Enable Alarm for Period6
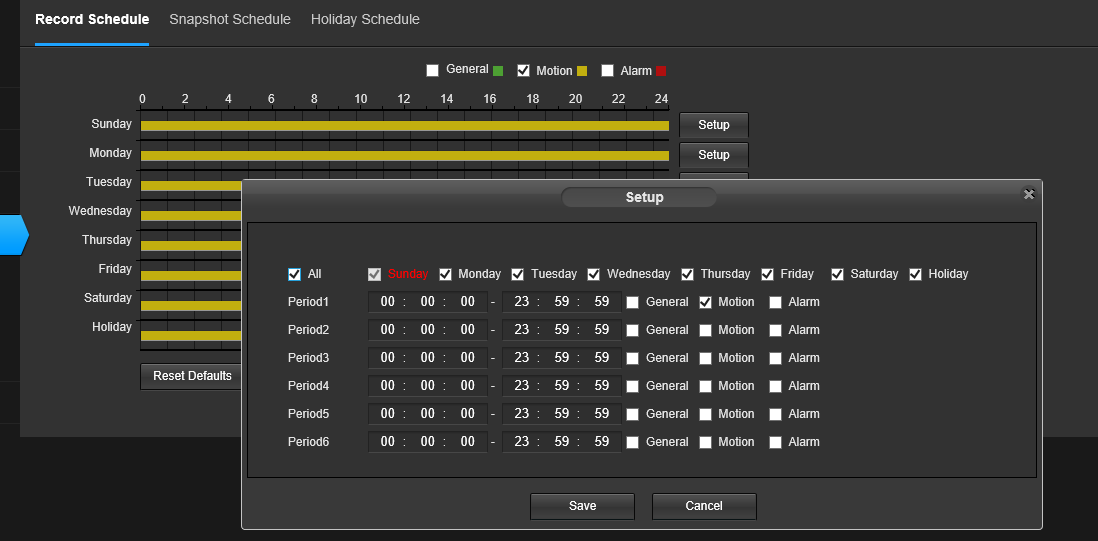1098x541 pixels. click(x=775, y=442)
